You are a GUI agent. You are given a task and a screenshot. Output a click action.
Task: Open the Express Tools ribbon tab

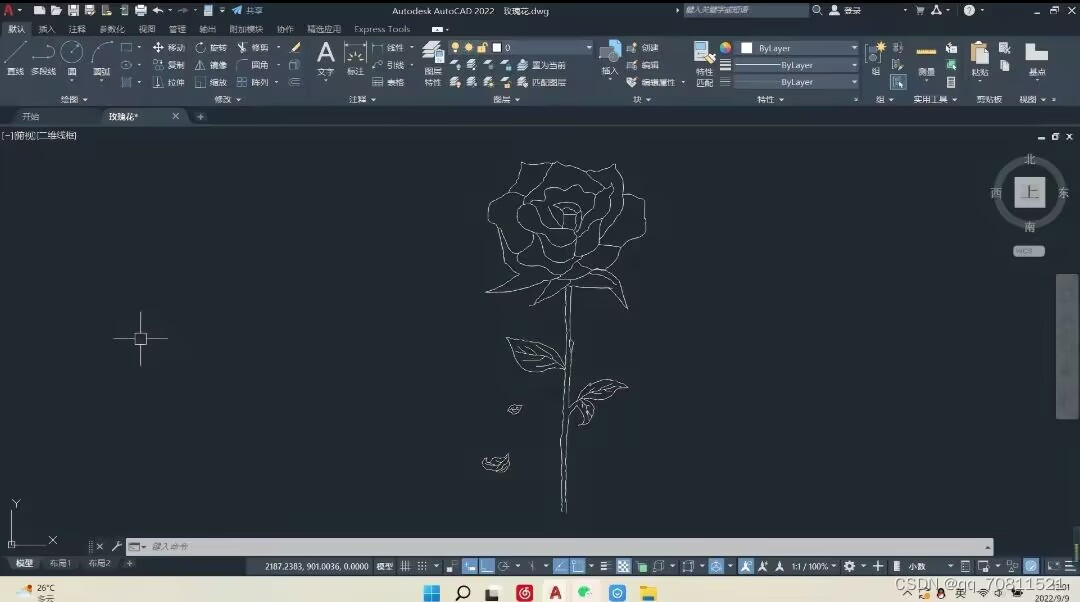pos(382,29)
